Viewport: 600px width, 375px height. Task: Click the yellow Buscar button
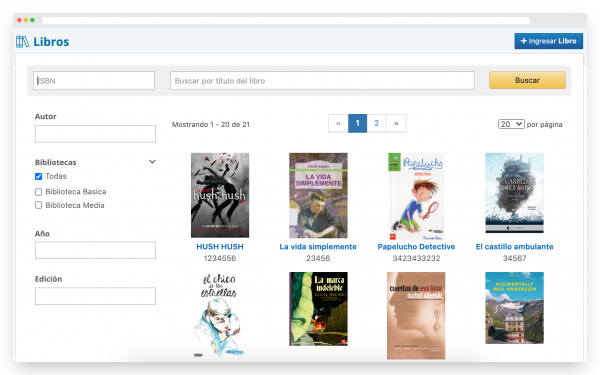coord(527,80)
